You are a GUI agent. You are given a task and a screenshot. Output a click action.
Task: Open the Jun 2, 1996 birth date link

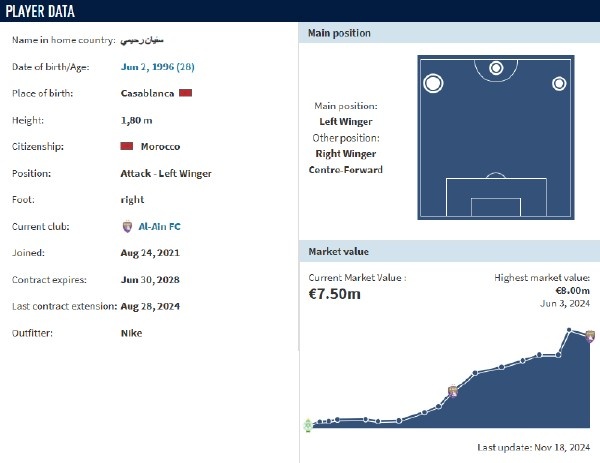[x=158, y=67]
